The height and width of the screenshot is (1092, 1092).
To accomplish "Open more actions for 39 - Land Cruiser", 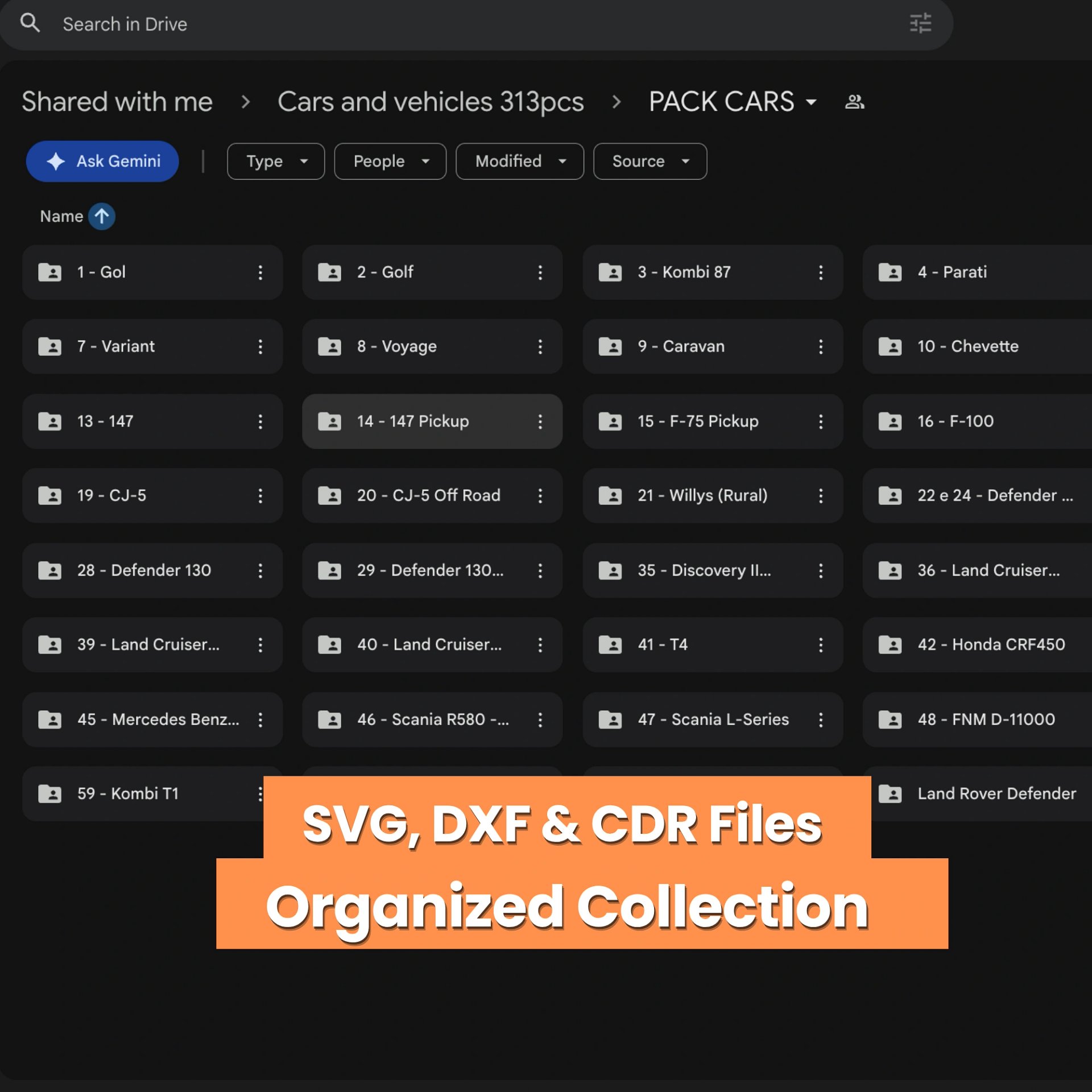I will (x=260, y=644).
